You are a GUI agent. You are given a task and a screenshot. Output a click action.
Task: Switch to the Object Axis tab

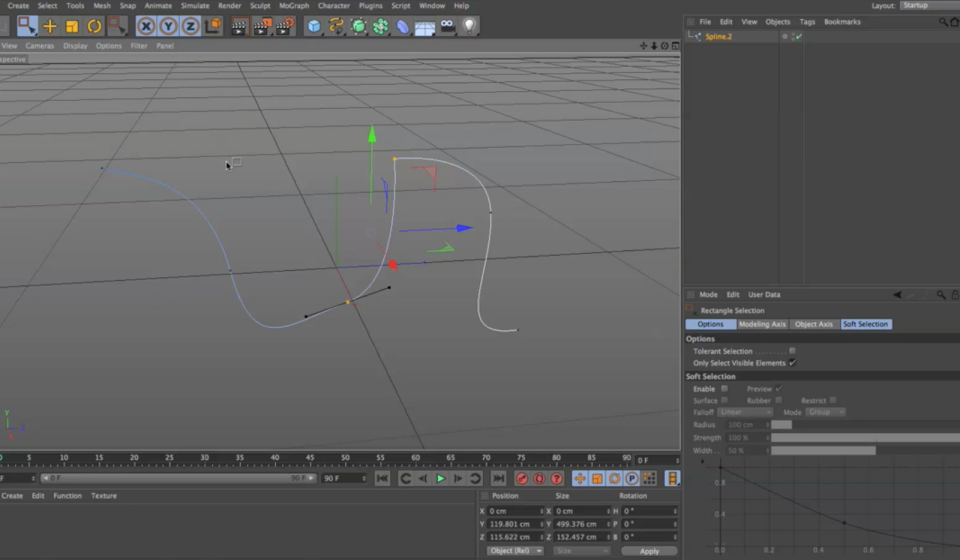click(x=814, y=324)
